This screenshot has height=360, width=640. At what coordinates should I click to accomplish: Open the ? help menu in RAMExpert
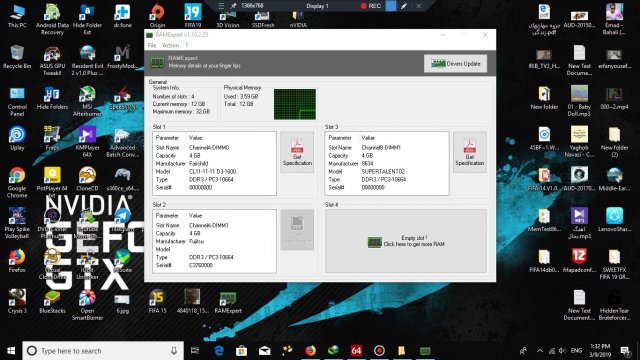click(187, 45)
